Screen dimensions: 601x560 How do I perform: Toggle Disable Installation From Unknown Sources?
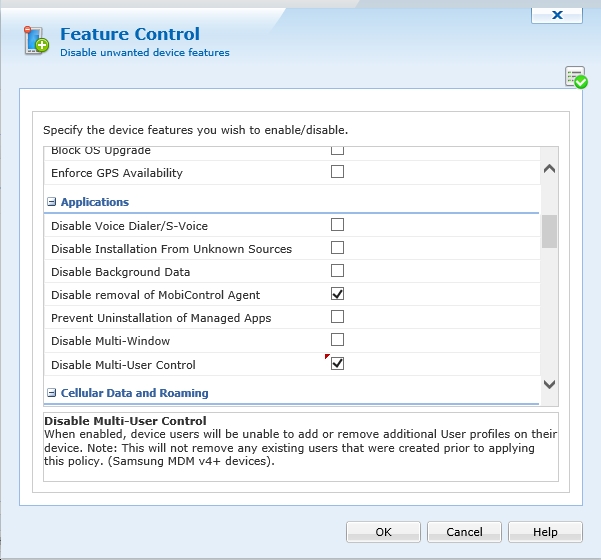click(x=337, y=248)
